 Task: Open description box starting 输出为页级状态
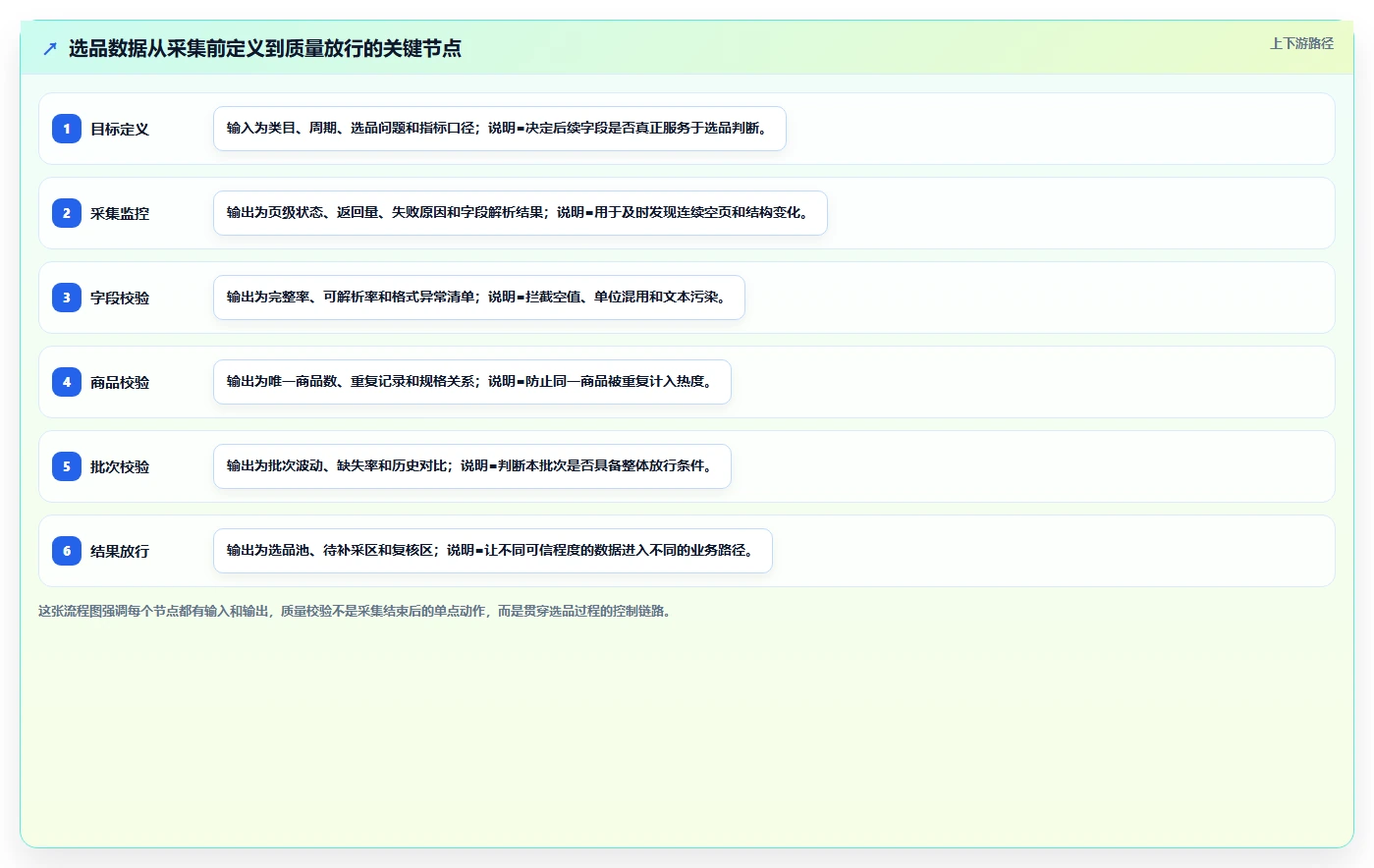(x=521, y=213)
